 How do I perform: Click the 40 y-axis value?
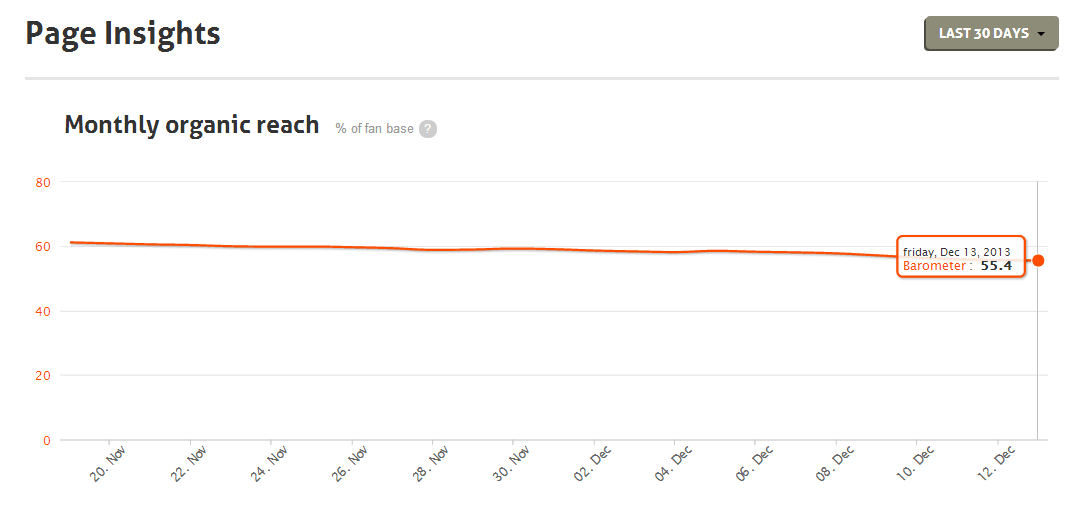pos(42,311)
